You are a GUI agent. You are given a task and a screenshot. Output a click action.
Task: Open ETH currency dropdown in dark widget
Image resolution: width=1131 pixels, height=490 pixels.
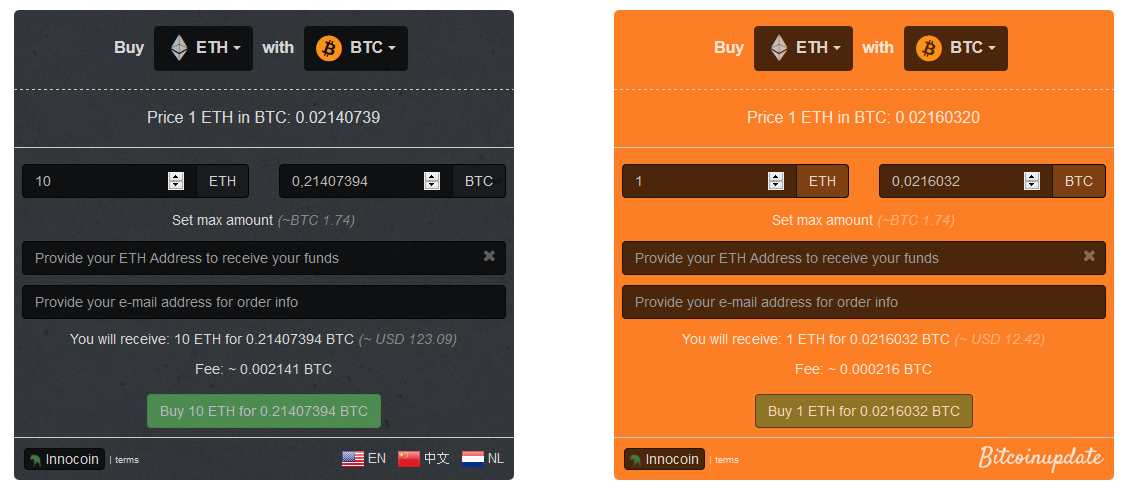coord(203,48)
